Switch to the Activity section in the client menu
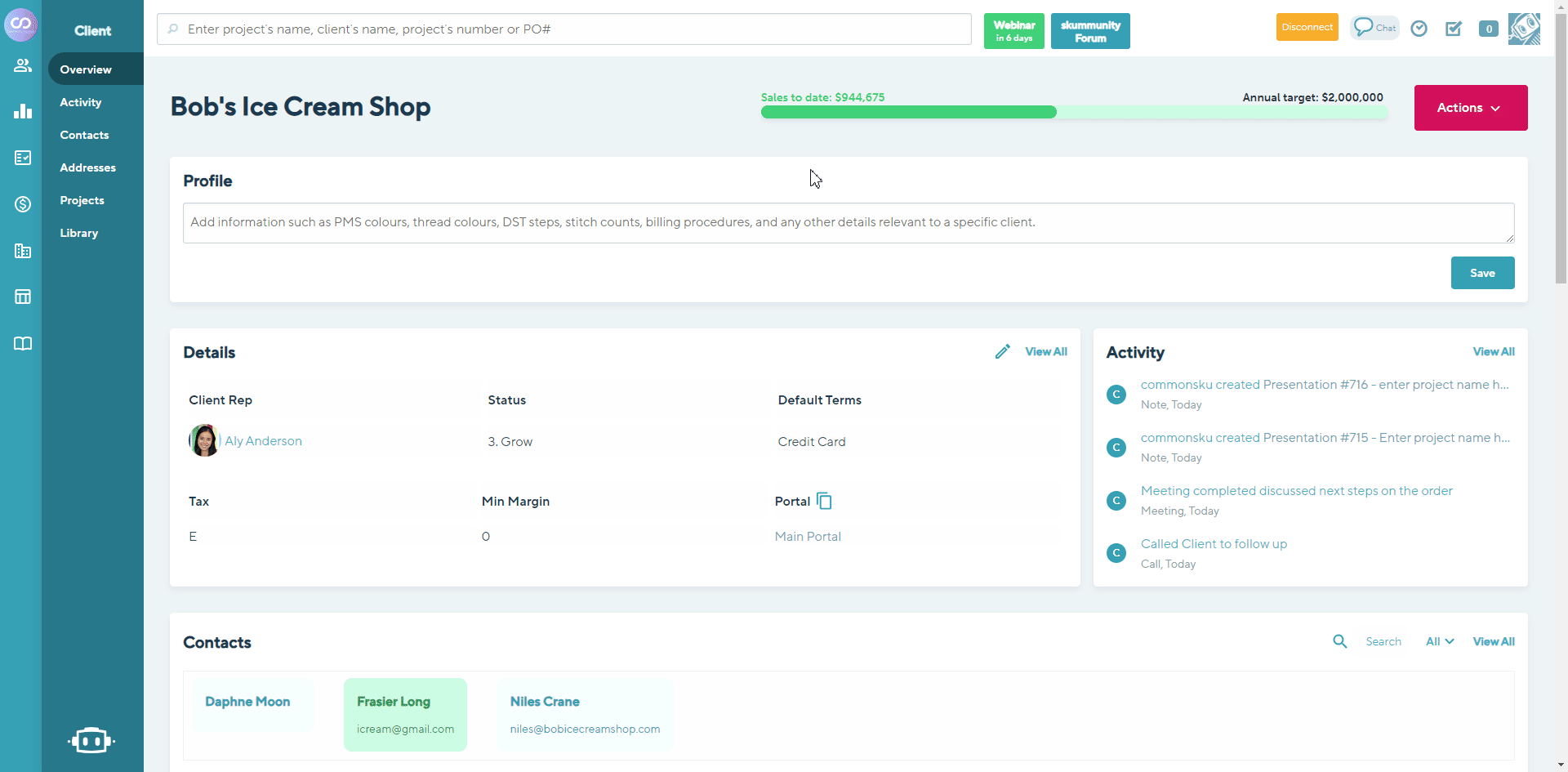Viewport: 1568px width, 772px height. point(81,102)
